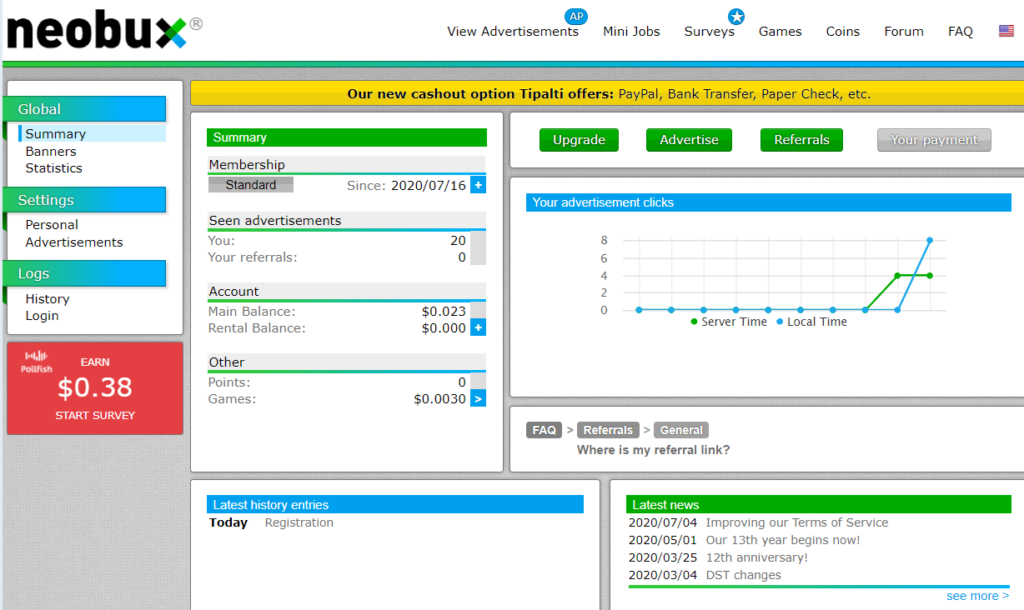Viewport: 1024px width, 610px height.
Task: Click membership since date 2020/07/16
Action: click(428, 185)
